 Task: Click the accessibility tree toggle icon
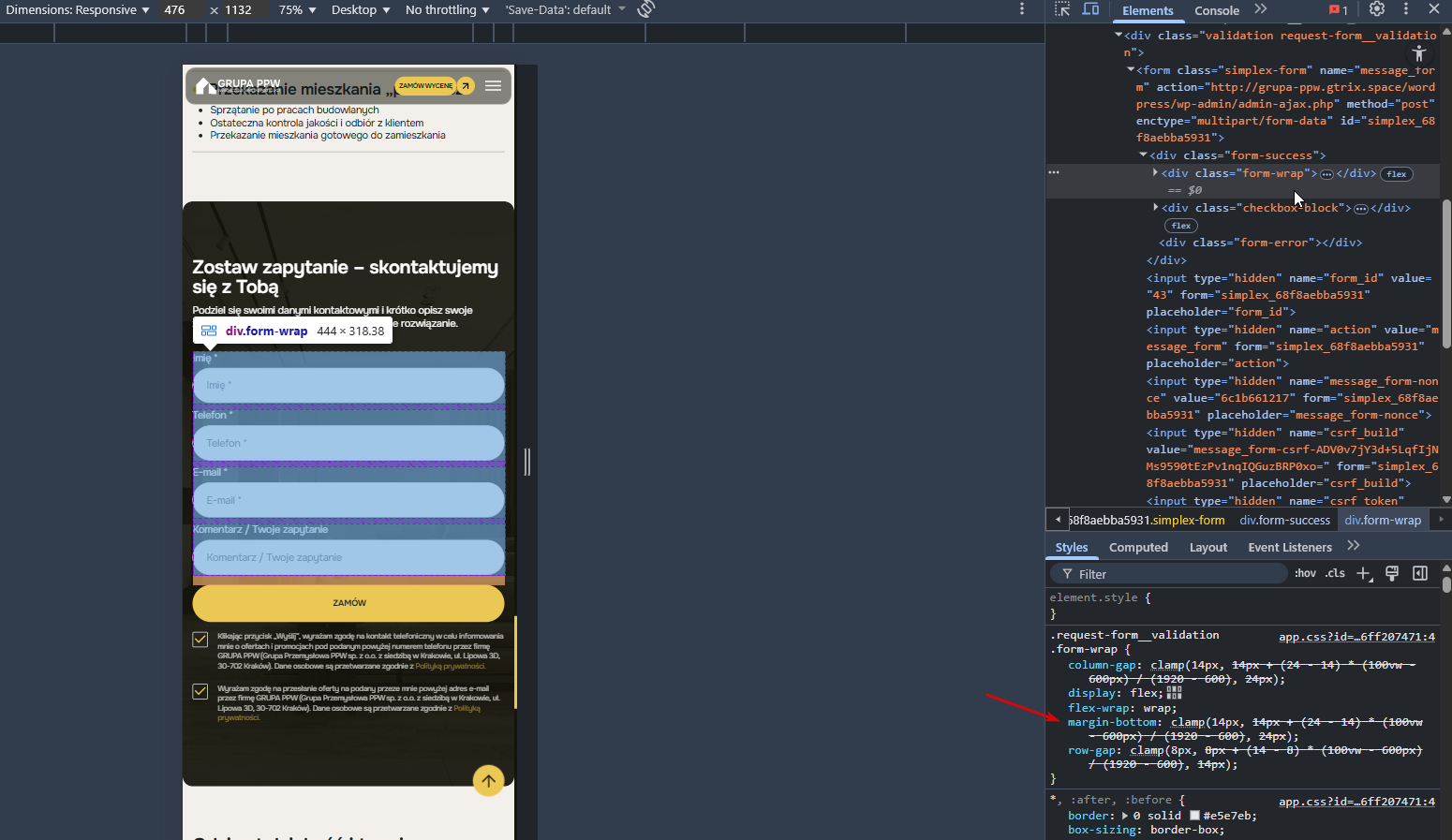pos(1419,53)
